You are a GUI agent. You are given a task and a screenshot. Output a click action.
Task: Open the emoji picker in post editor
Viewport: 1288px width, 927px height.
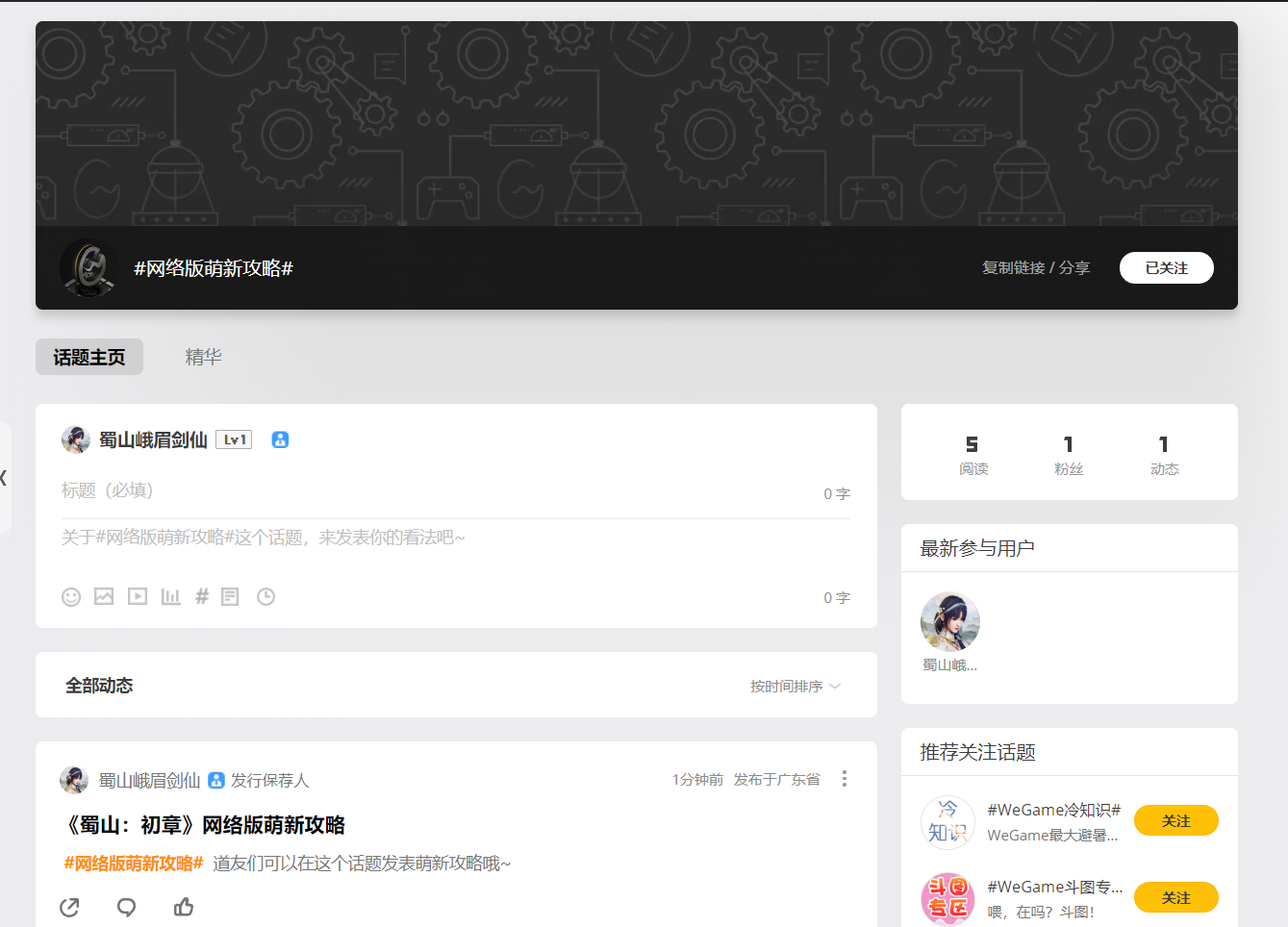[71, 597]
